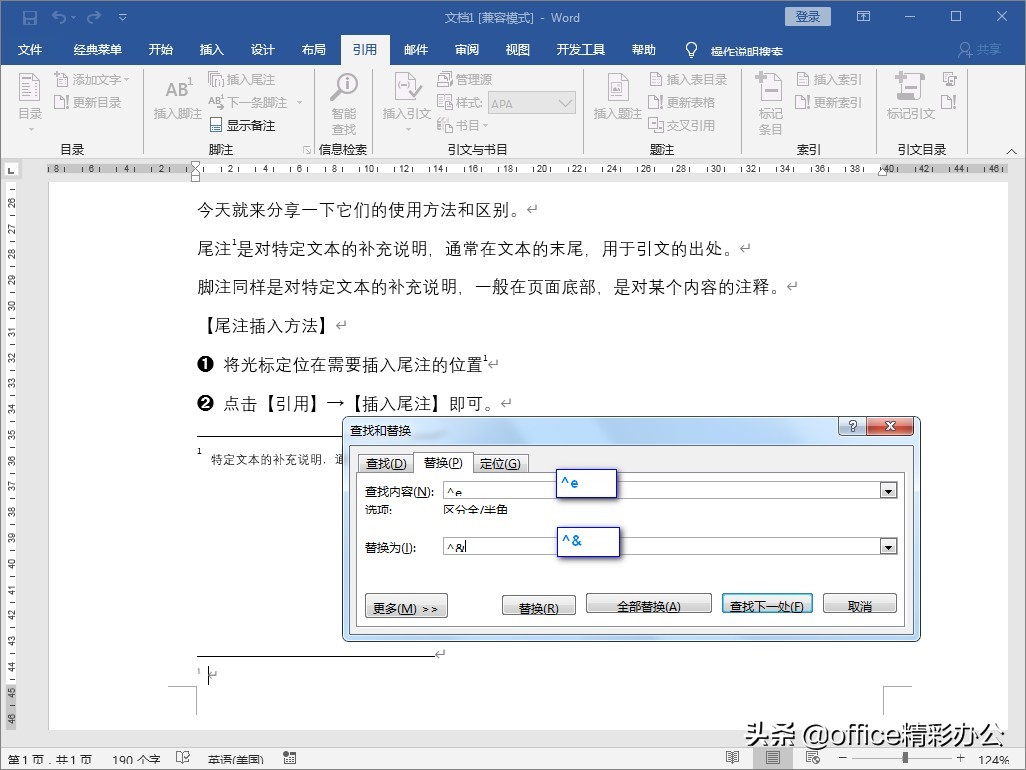Switch to Read Mode view in status bar

point(733,759)
